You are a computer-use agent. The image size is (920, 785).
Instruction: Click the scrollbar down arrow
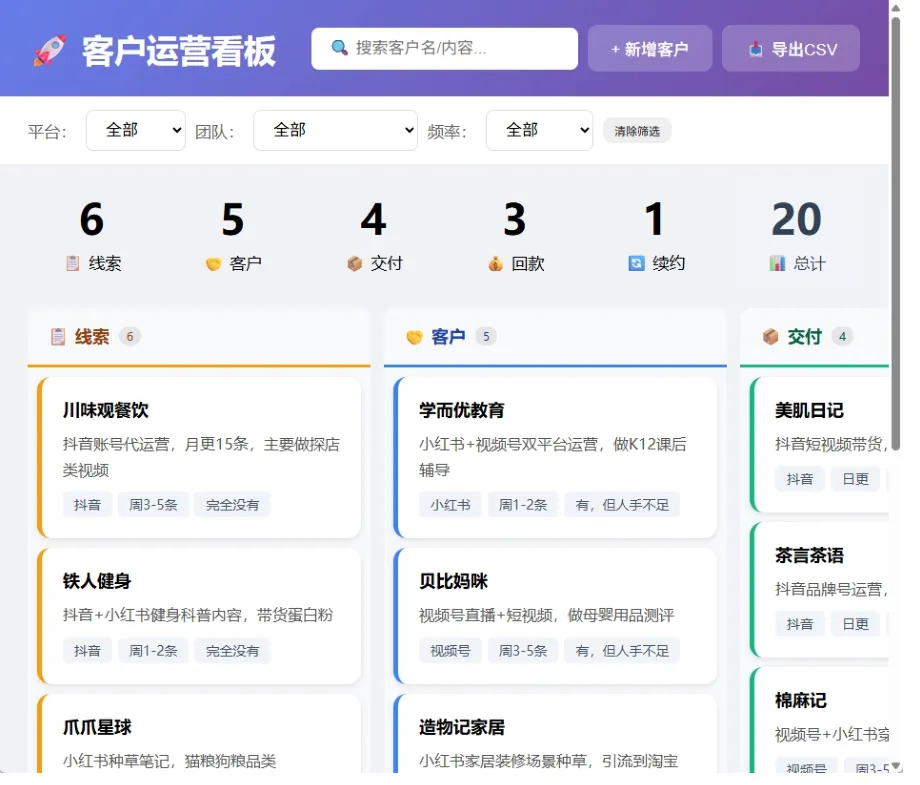pyautogui.click(x=896, y=766)
